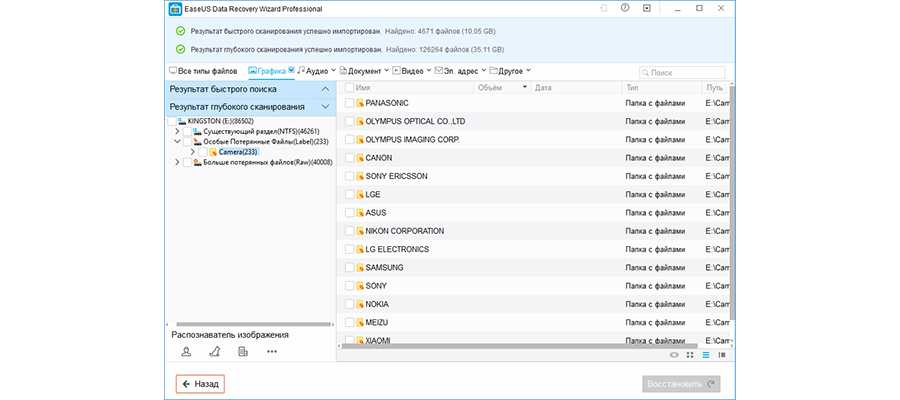
Task: Click the person recognition icon under Распознаватель изображения
Action: pyautogui.click(x=186, y=351)
